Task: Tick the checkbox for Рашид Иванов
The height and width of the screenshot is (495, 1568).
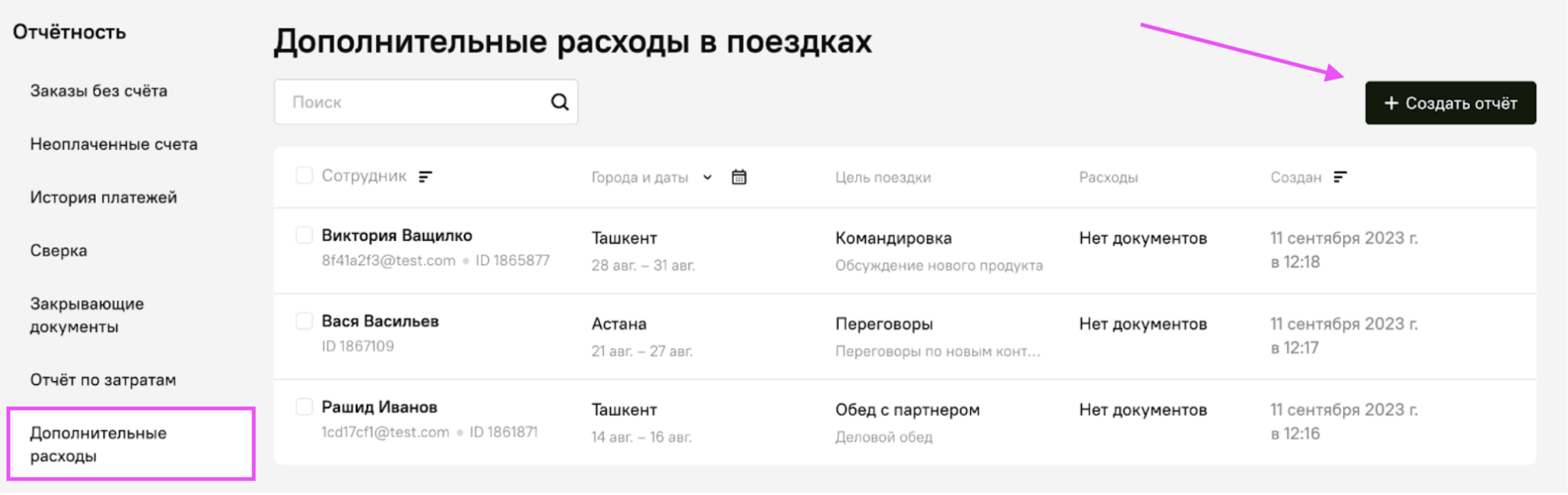Action: [x=304, y=407]
